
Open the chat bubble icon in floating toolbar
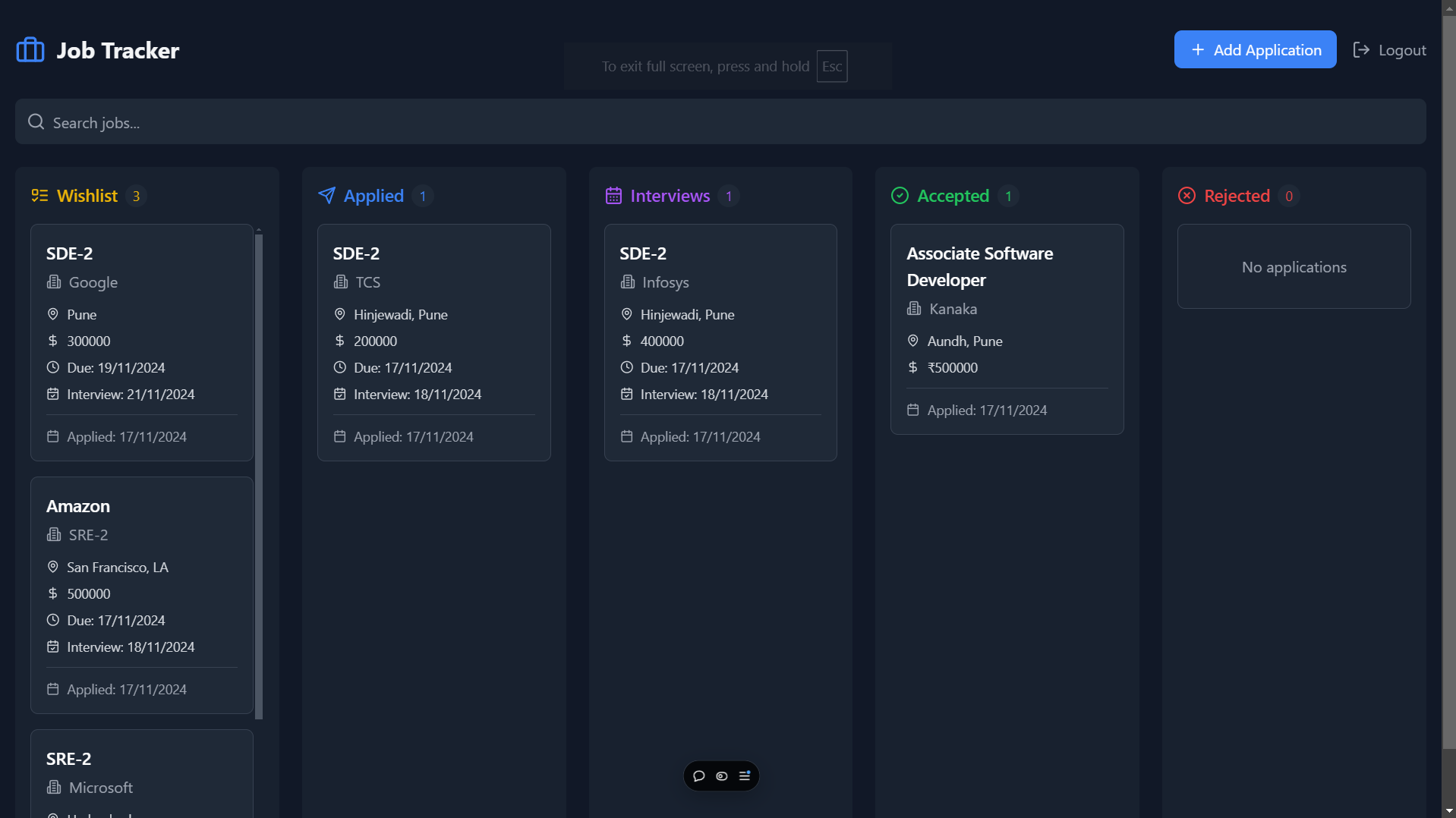tap(698, 776)
